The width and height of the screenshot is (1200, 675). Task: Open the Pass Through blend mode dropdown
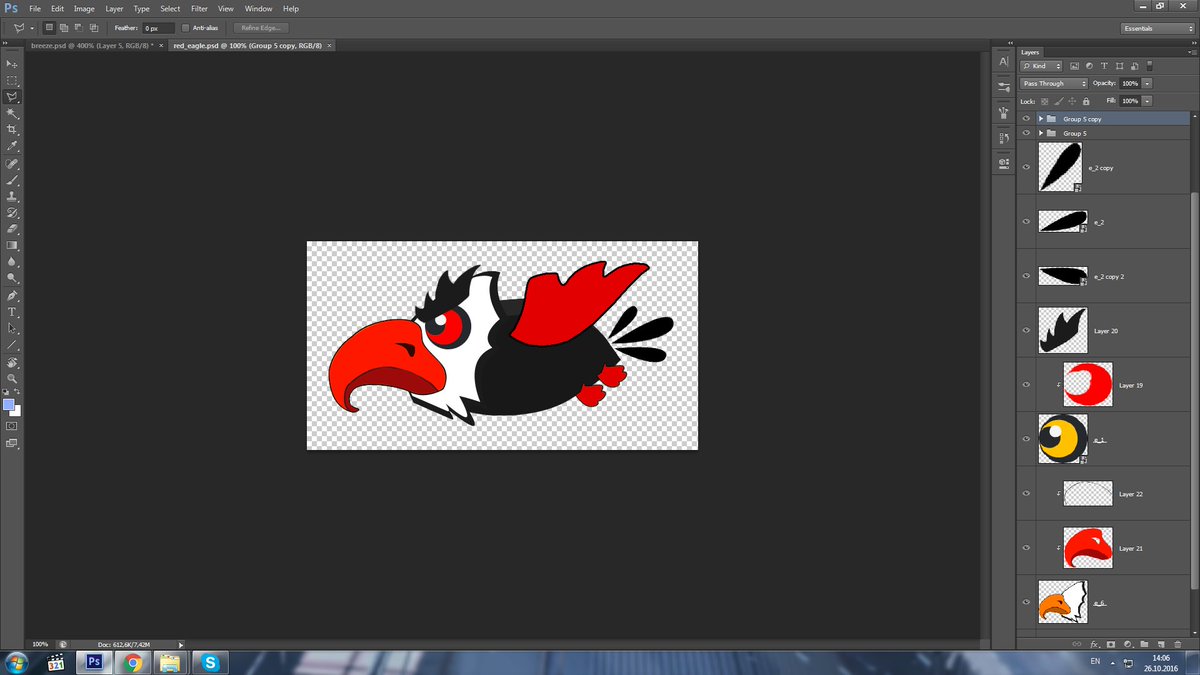click(x=1054, y=83)
